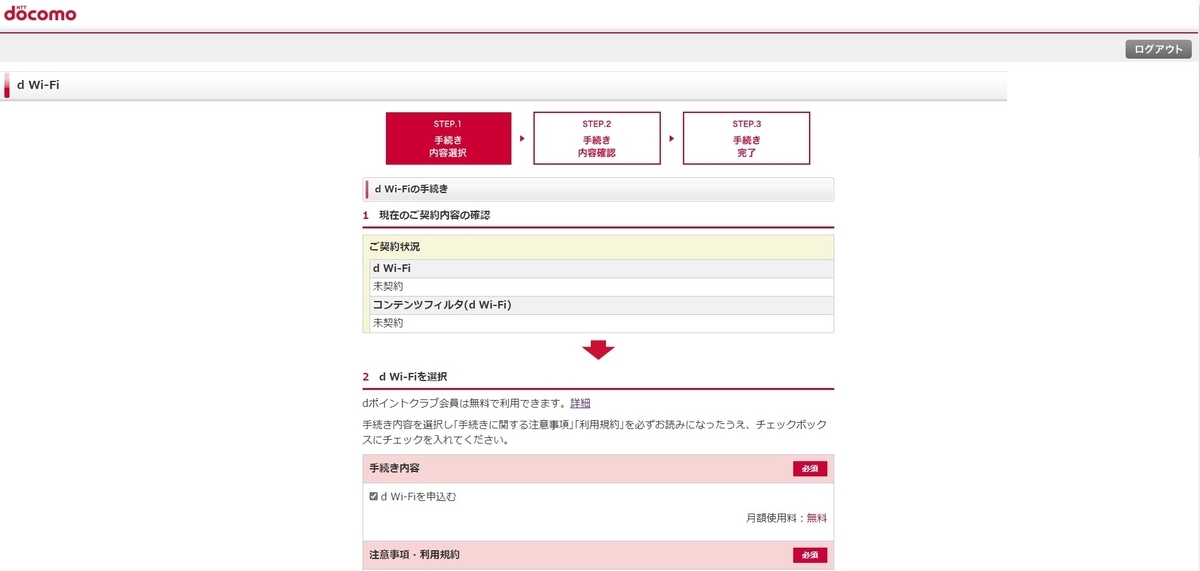Image resolution: width=1200 pixels, height=571 pixels.
Task: Click d Wi-Fi row in contract status
Action: (x=602, y=269)
